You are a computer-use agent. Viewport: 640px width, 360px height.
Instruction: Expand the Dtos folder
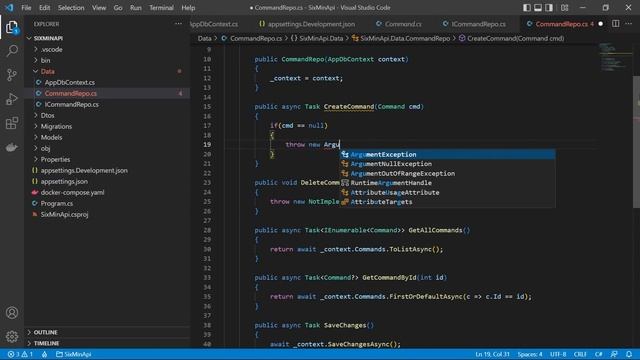47,116
